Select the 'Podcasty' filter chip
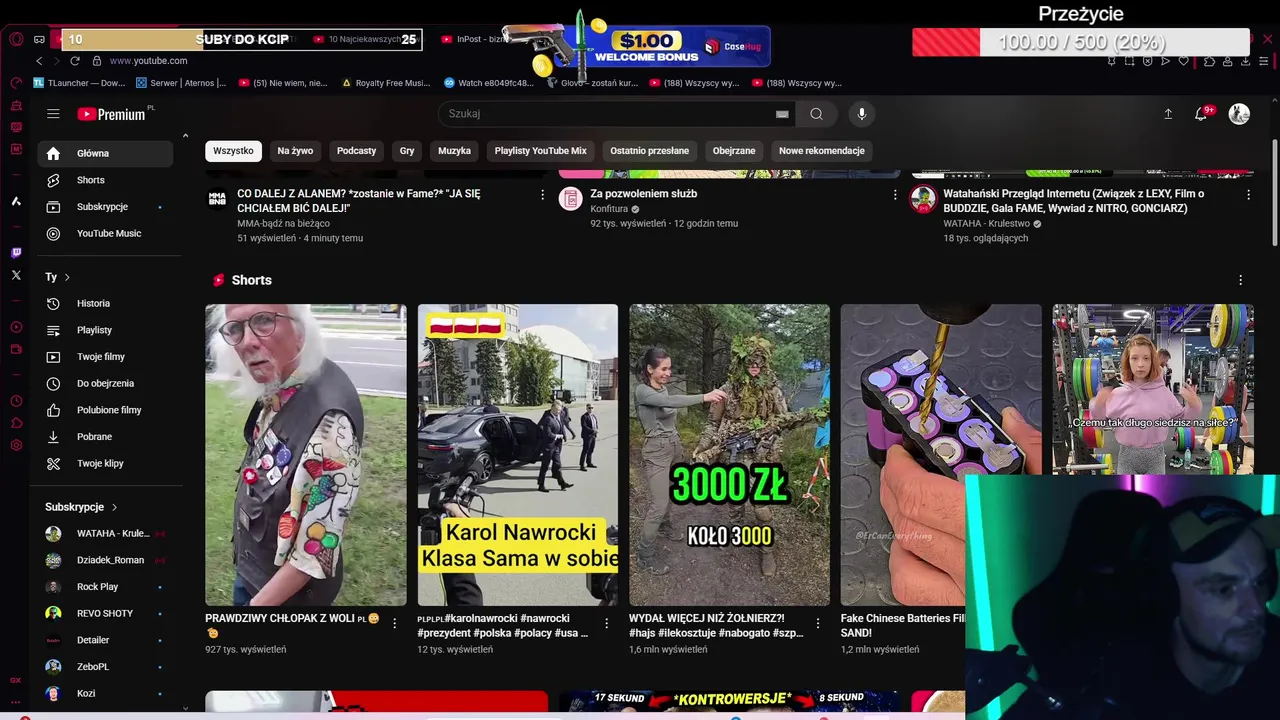The height and width of the screenshot is (720, 1280). click(356, 150)
